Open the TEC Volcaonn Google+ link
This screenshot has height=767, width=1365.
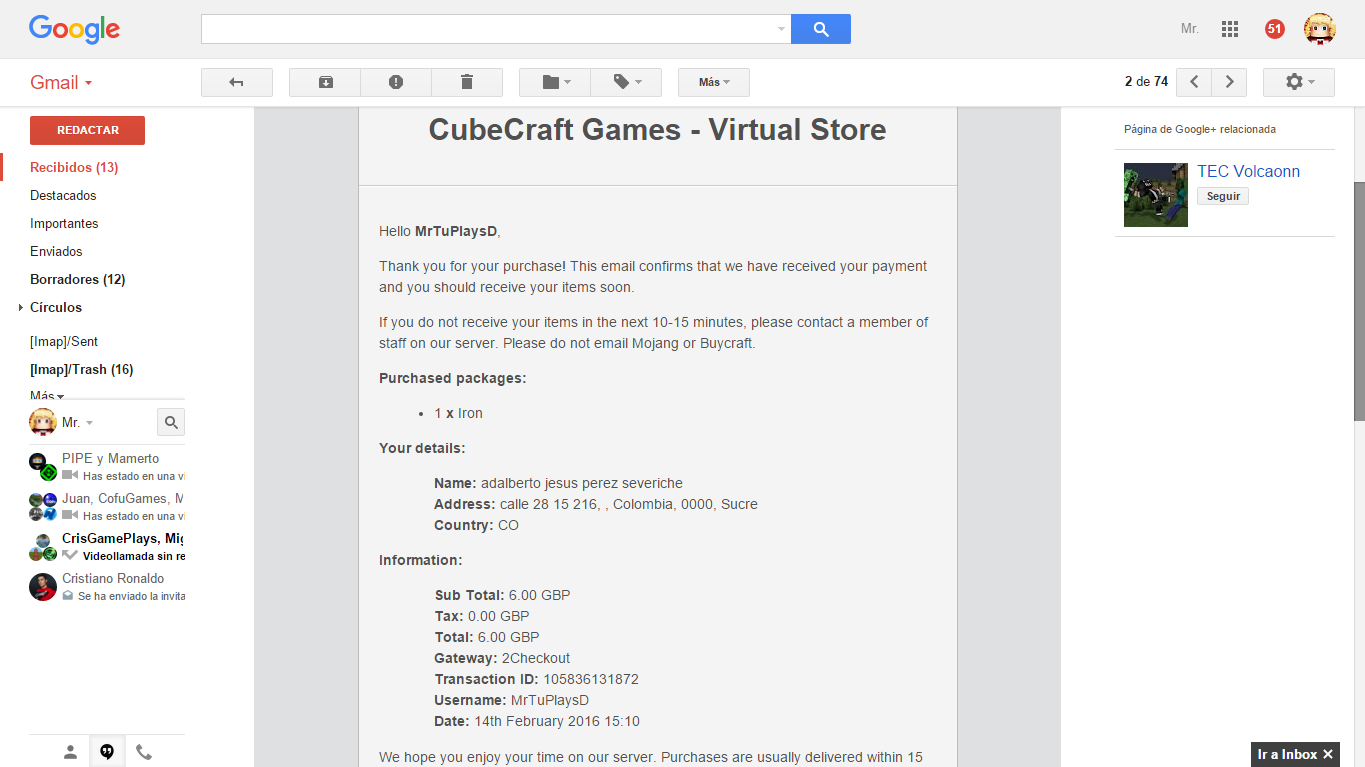pos(1249,171)
